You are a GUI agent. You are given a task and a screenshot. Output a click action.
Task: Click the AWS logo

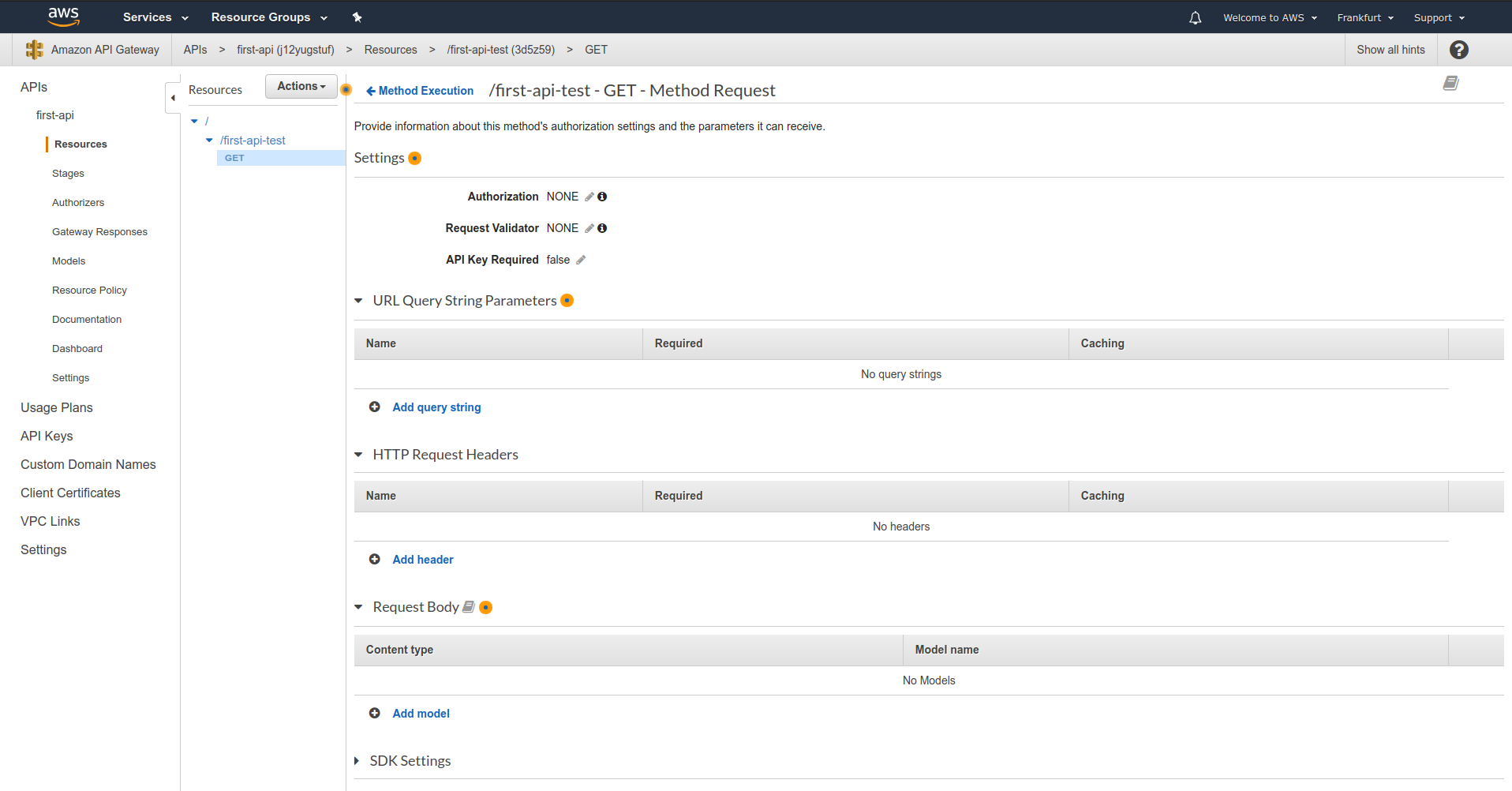63,16
